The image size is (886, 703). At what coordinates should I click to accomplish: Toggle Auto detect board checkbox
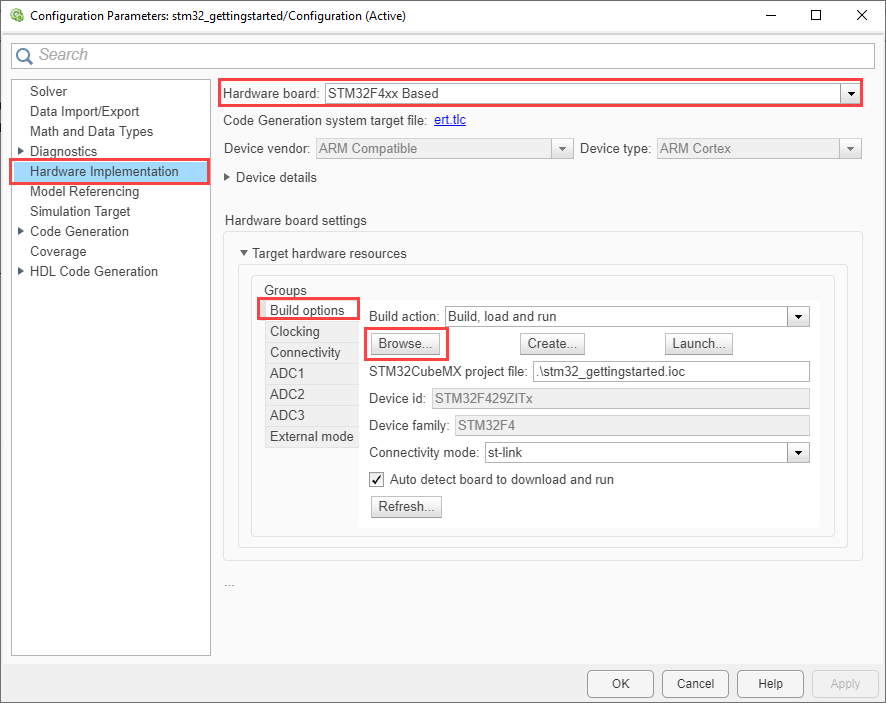(377, 479)
